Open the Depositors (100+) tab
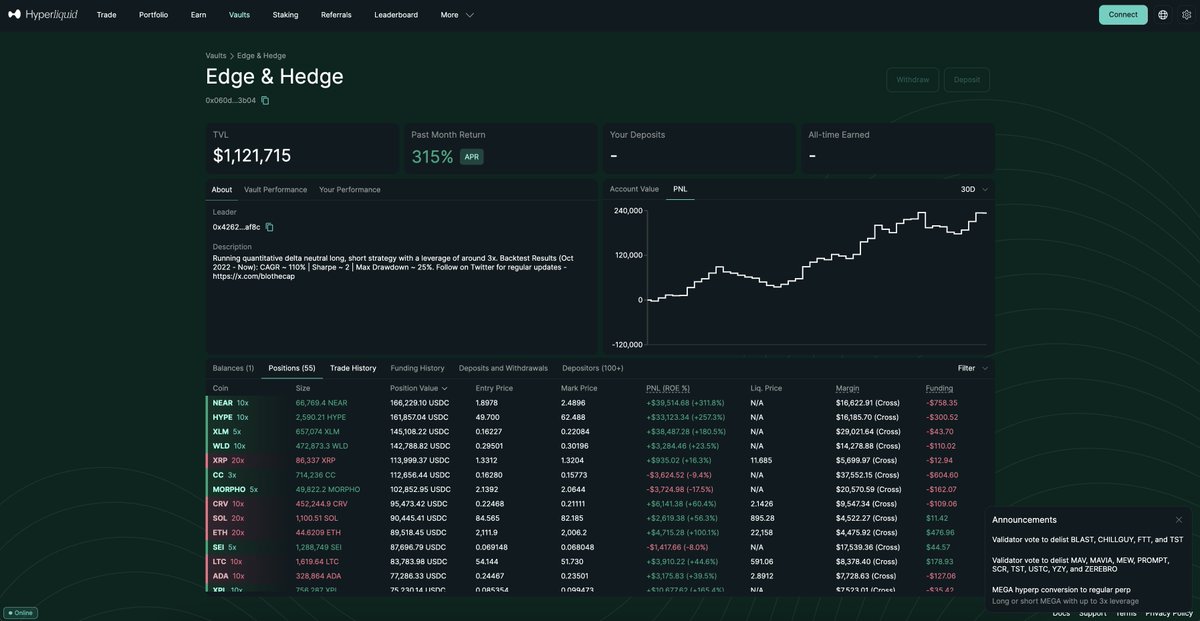The image size is (1200, 621). [593, 368]
